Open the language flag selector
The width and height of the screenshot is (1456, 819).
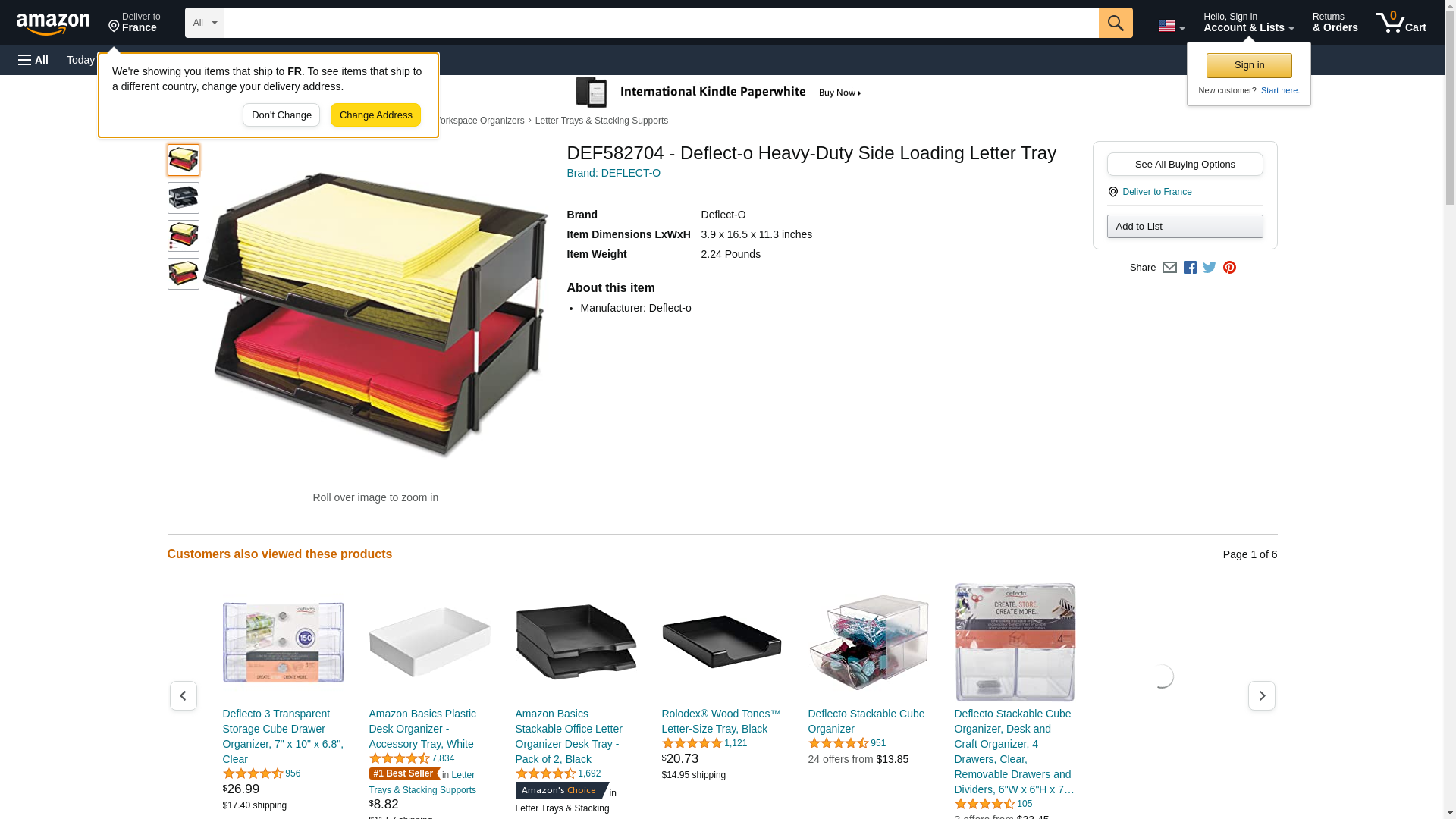[x=1172, y=26]
